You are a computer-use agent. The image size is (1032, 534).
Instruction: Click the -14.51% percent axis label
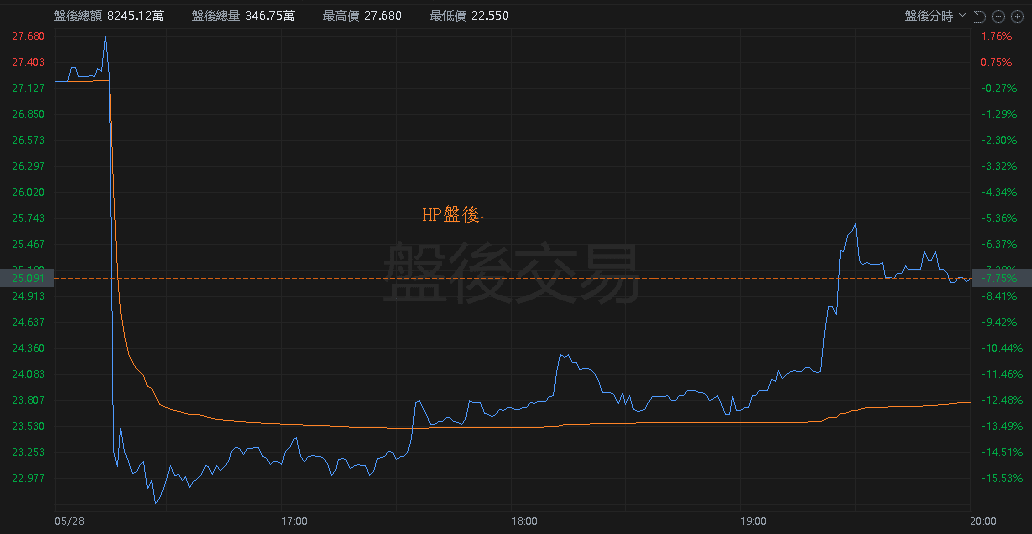(1000, 452)
